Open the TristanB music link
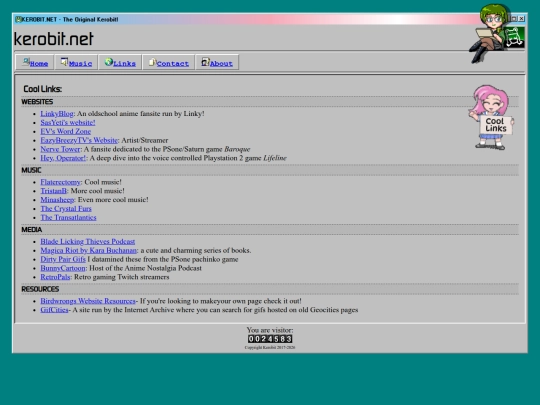The height and width of the screenshot is (405, 540). 53,191
